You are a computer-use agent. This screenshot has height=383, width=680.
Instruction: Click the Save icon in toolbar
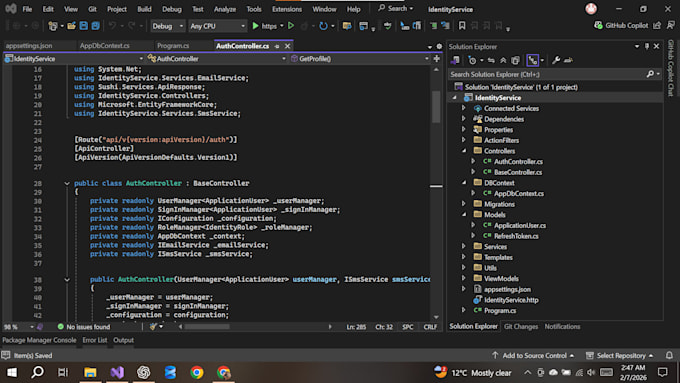point(84,26)
